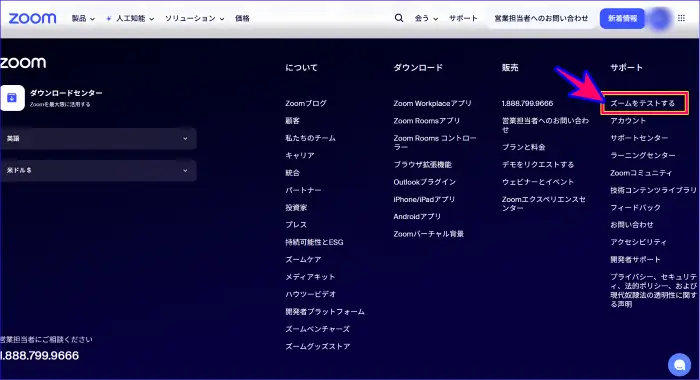This screenshot has width=700, height=380.
Task: Open the Outlookプラグイン link
Action: [425, 182]
